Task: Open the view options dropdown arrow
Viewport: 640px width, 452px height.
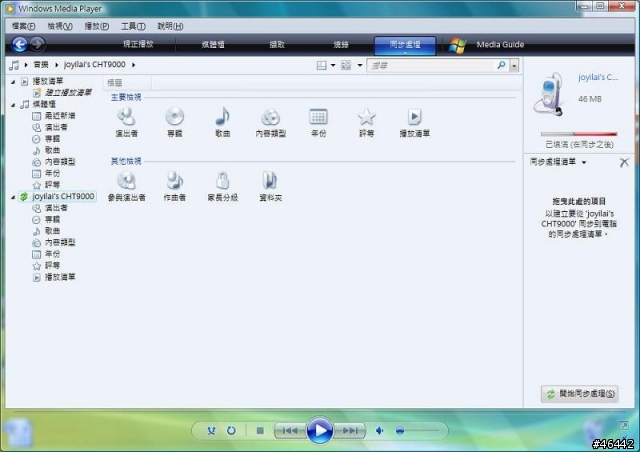Action: coord(360,65)
